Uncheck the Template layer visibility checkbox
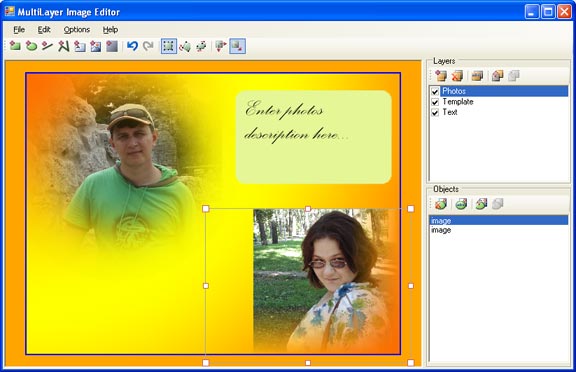This screenshot has height=372, width=576. (435, 102)
